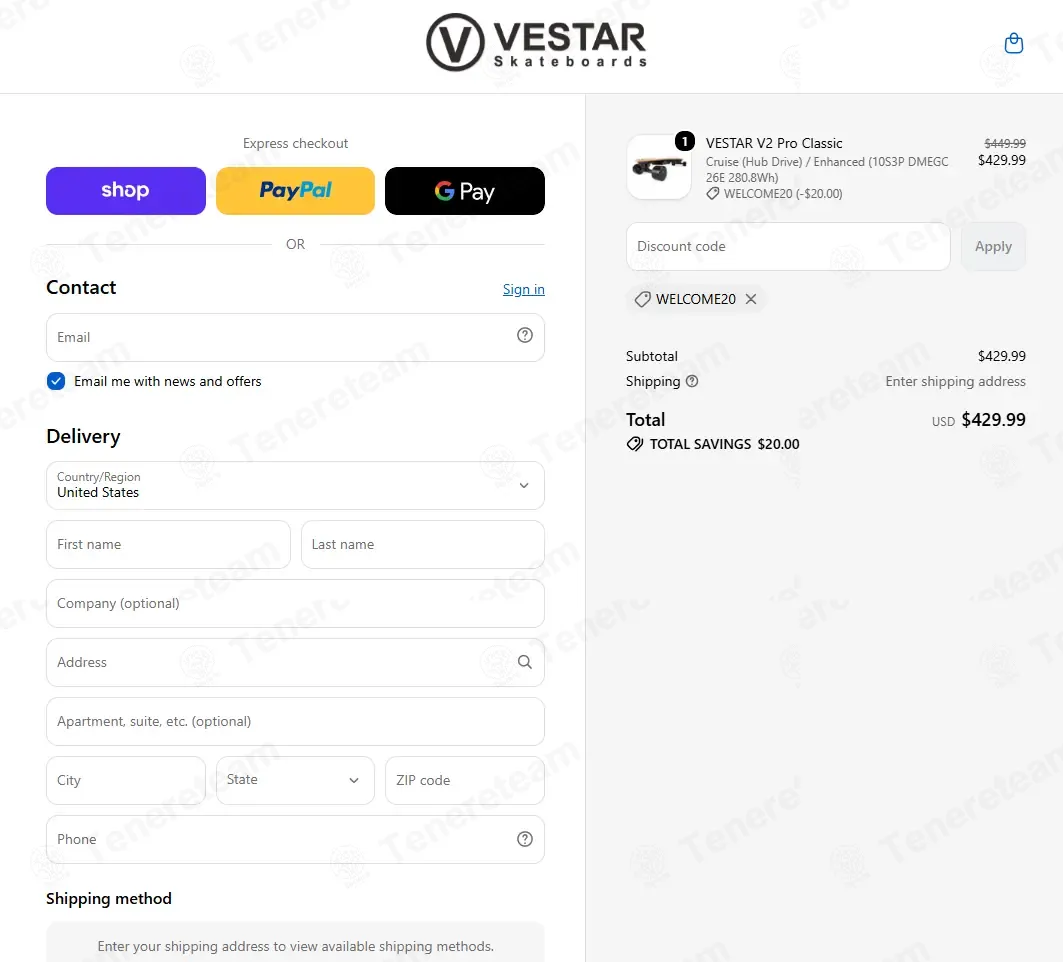This screenshot has width=1063, height=962.
Task: Click the Email field help icon
Action: click(x=525, y=335)
